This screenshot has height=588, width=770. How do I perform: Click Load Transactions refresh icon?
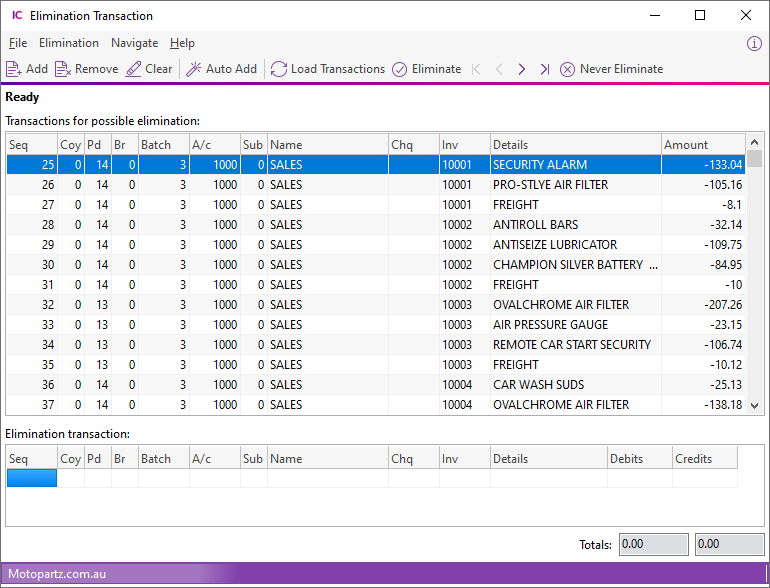(279, 69)
